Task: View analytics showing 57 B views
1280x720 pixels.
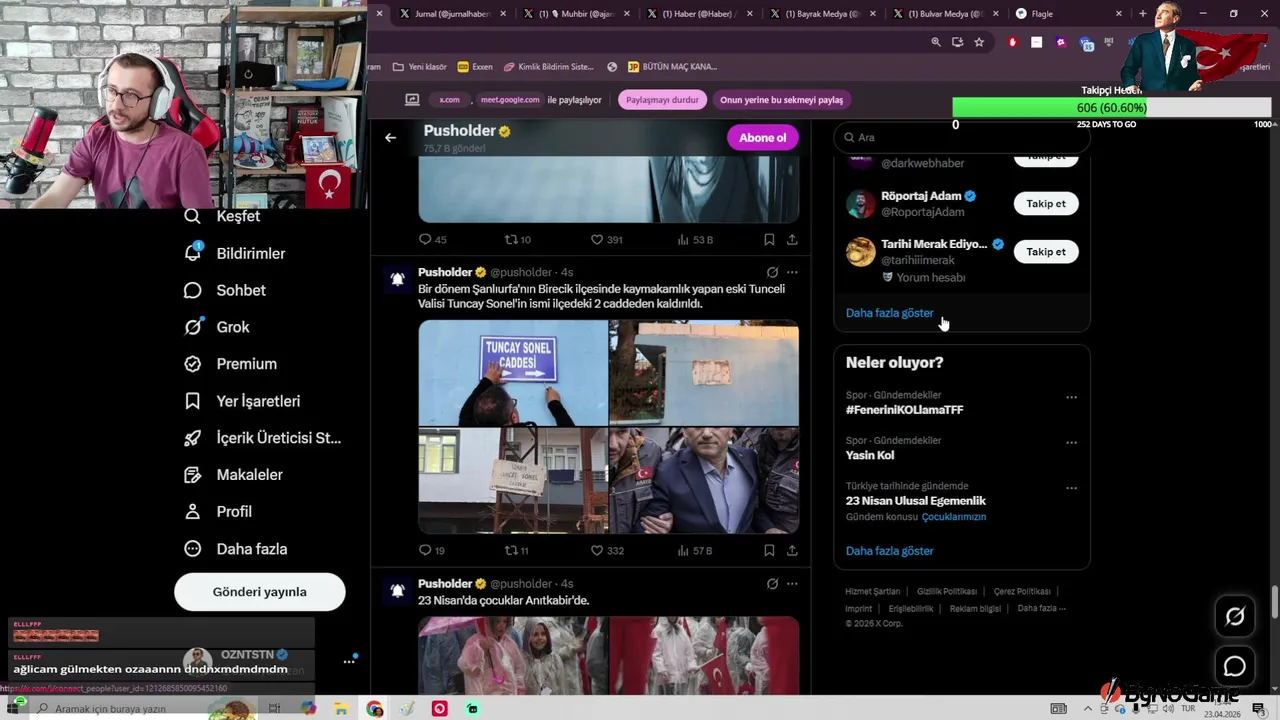Action: [x=695, y=550]
